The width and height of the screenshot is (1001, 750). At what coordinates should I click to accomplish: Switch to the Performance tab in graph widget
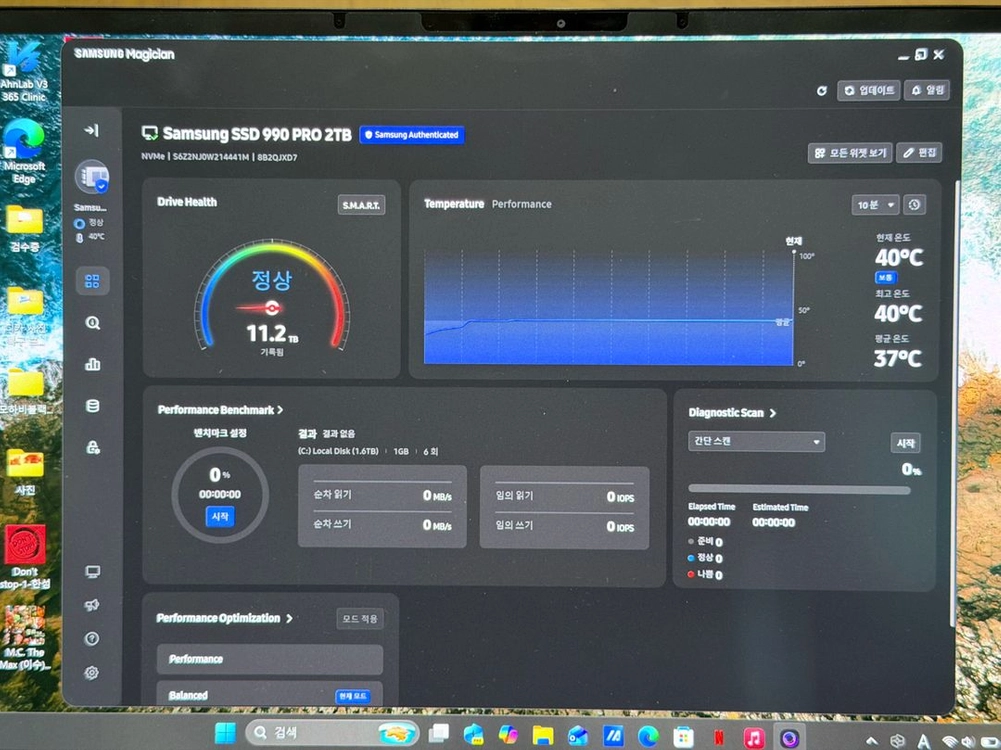click(x=522, y=204)
